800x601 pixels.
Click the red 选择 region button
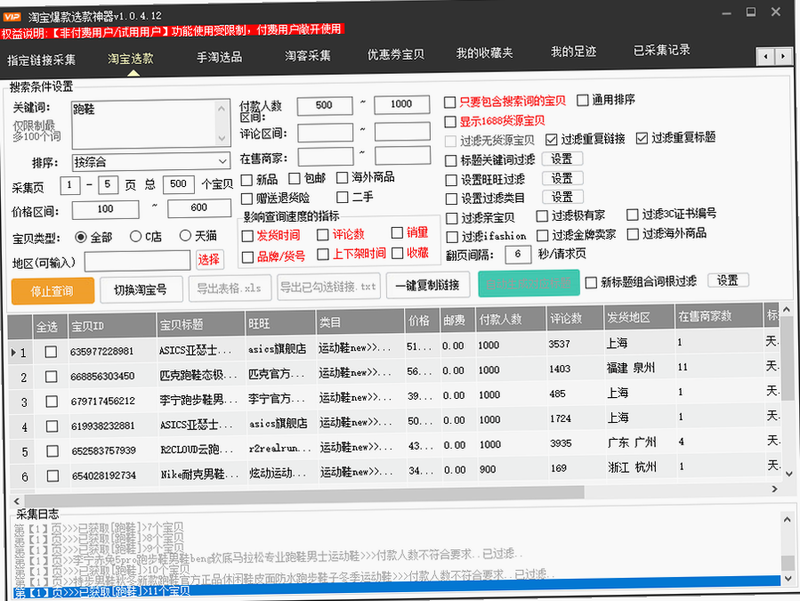pos(209,259)
